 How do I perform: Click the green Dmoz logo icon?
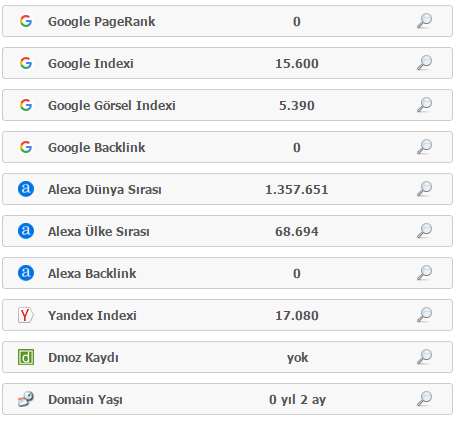[26, 357]
